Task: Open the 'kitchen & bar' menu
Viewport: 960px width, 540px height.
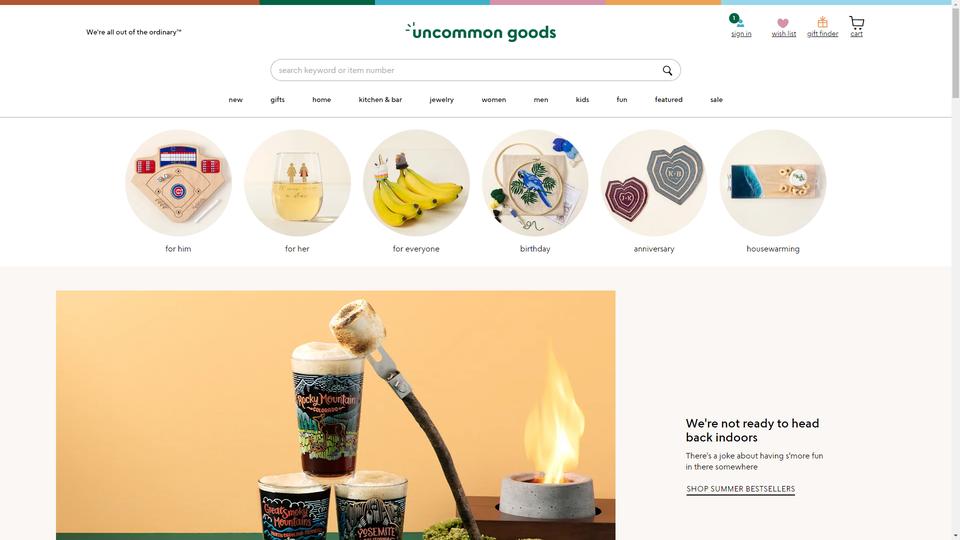Action: pos(380,99)
